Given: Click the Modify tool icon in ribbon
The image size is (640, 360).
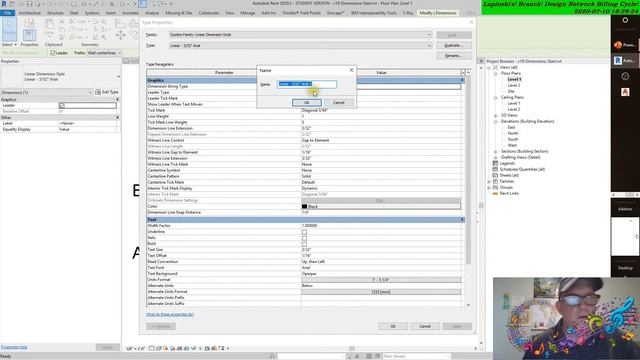Looking at the screenshot, I should tap(9, 29).
